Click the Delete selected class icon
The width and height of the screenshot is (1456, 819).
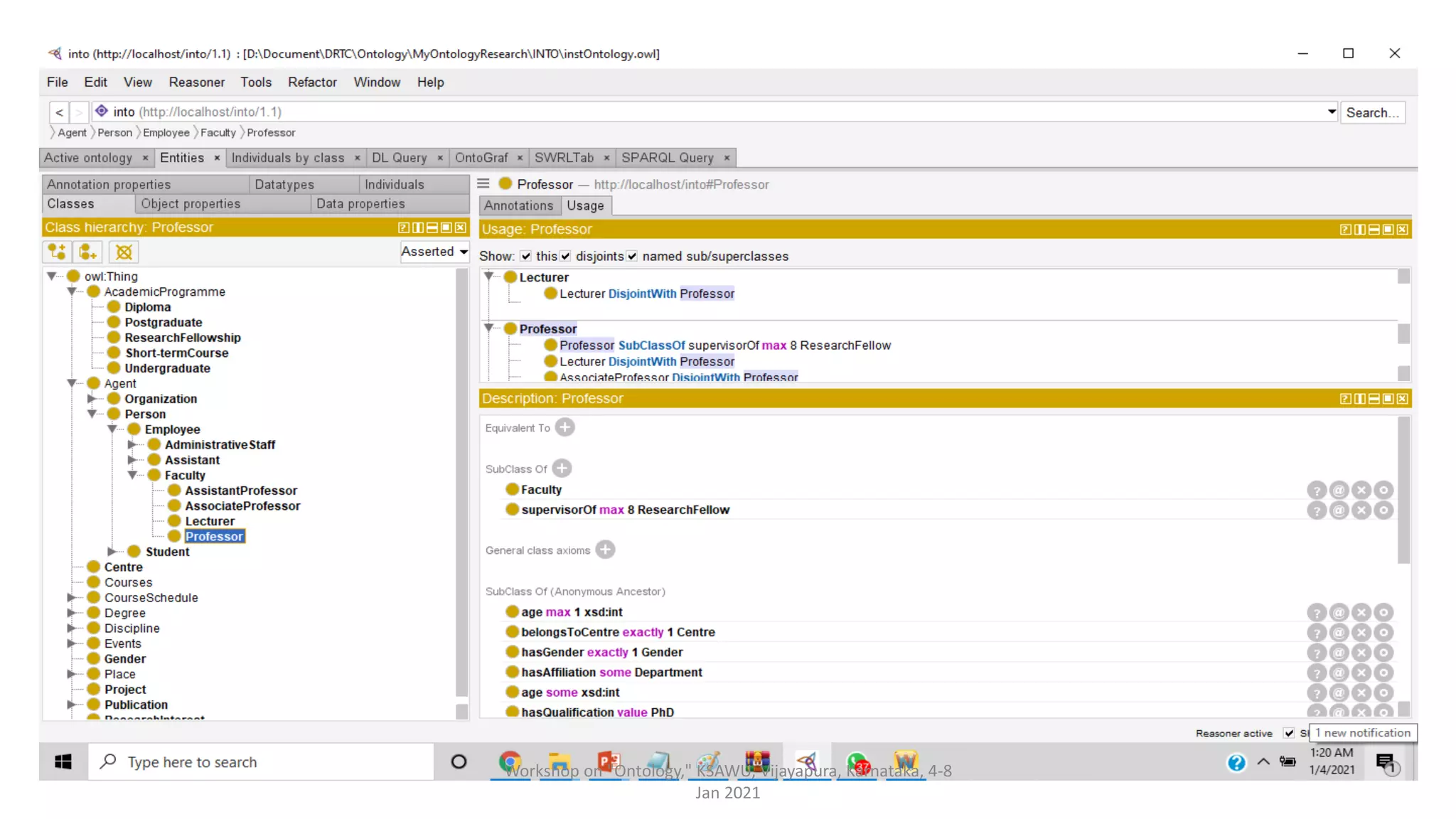click(124, 252)
